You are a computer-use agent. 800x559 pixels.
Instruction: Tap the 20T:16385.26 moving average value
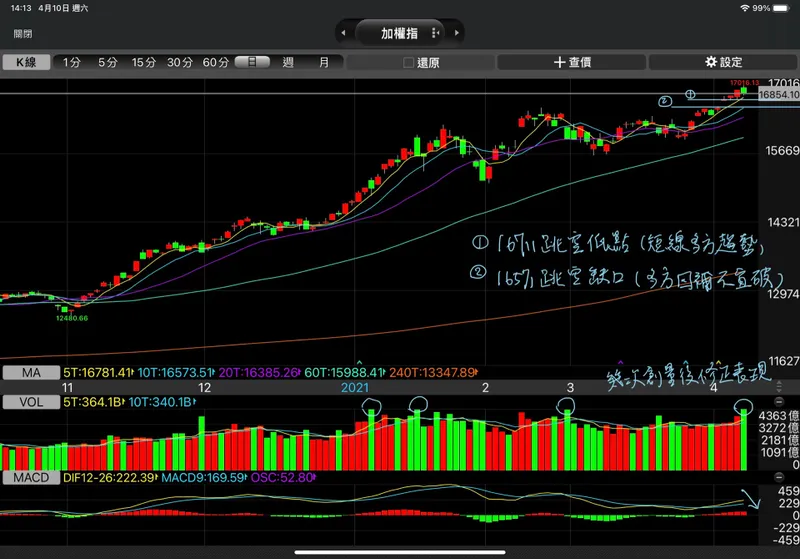tap(259, 373)
